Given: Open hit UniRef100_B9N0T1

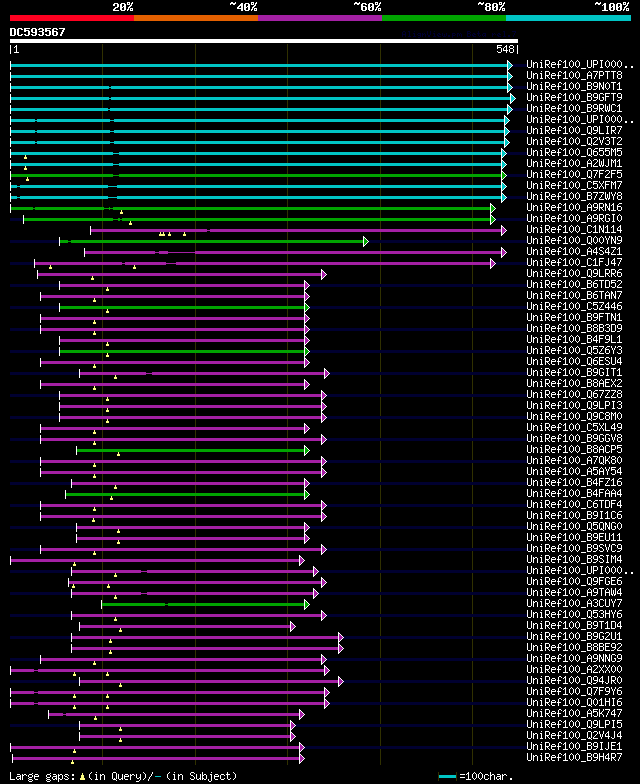Looking at the screenshot, I should pyautogui.click(x=574, y=86).
